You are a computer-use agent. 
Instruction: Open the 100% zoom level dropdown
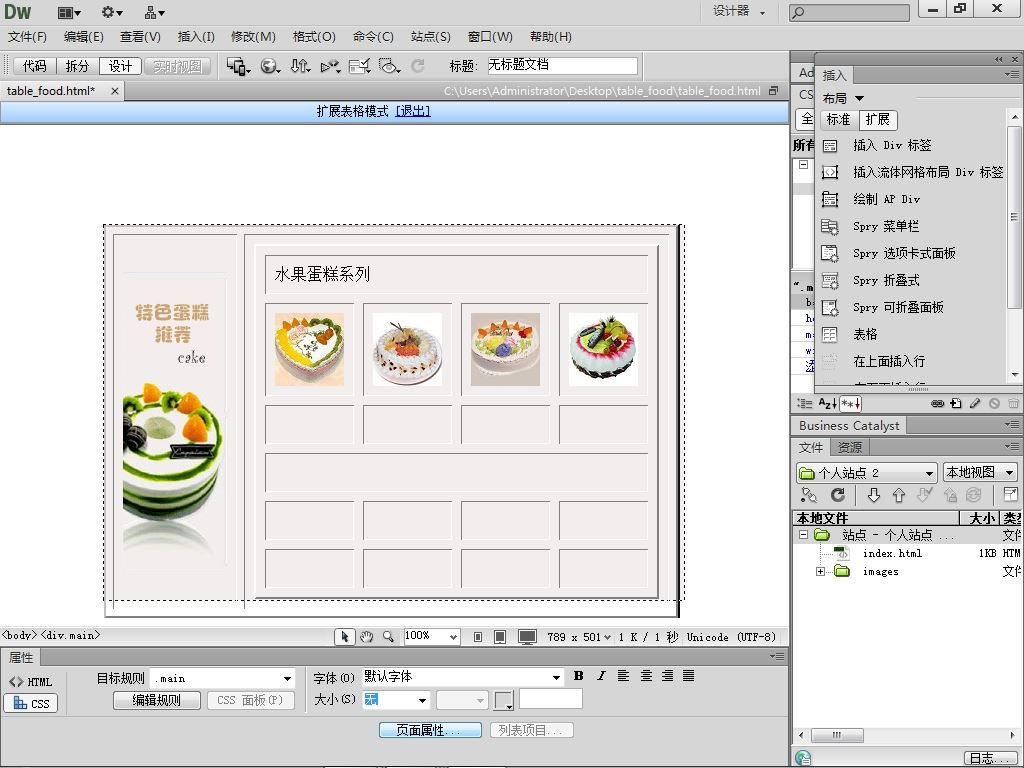[432, 637]
